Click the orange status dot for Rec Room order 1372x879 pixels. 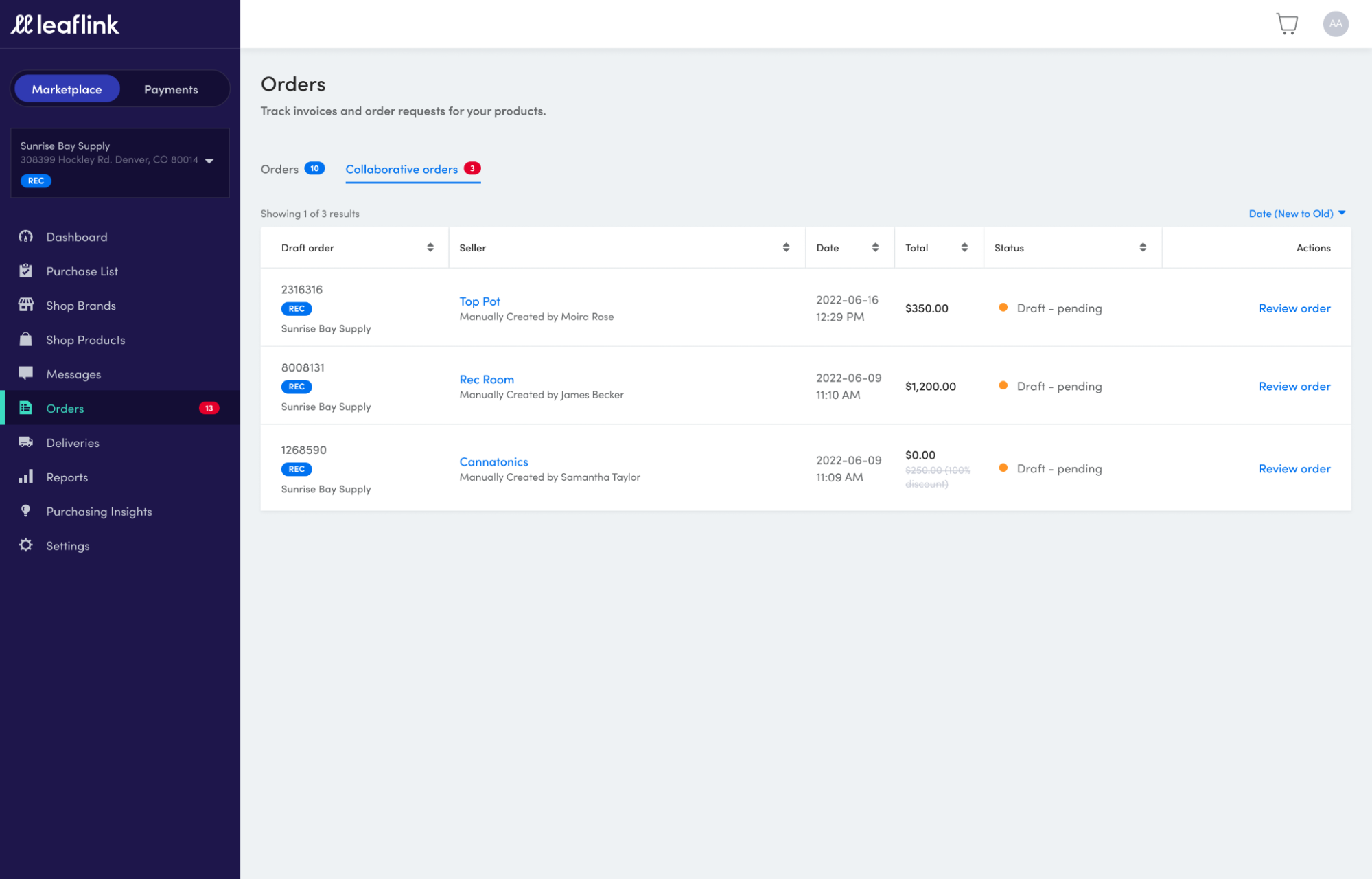click(1003, 385)
